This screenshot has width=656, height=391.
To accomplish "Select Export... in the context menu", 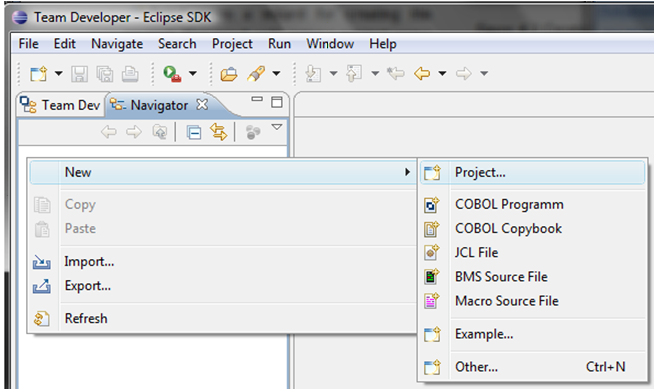I will point(223,286).
